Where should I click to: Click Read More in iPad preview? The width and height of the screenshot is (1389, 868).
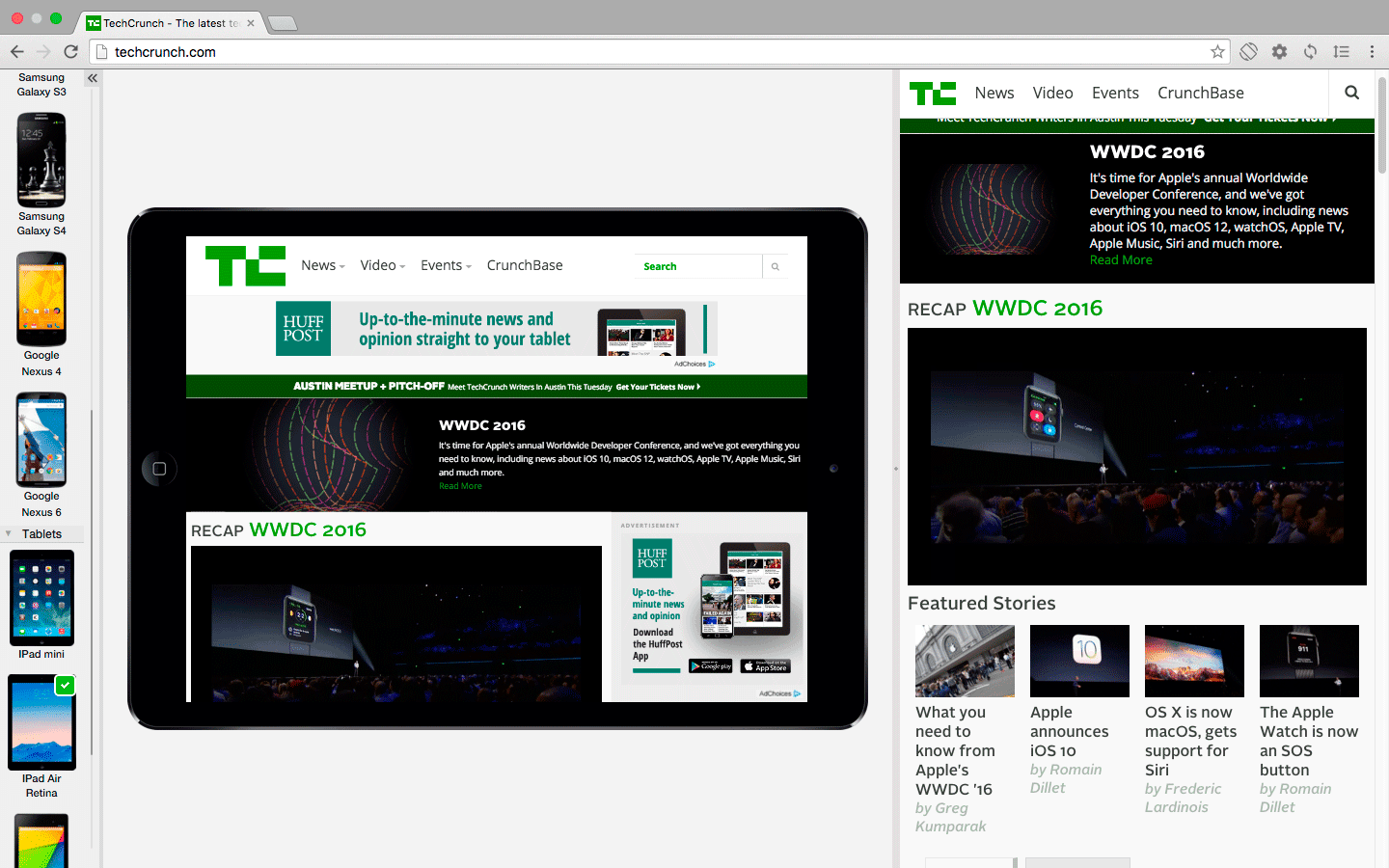tap(460, 486)
